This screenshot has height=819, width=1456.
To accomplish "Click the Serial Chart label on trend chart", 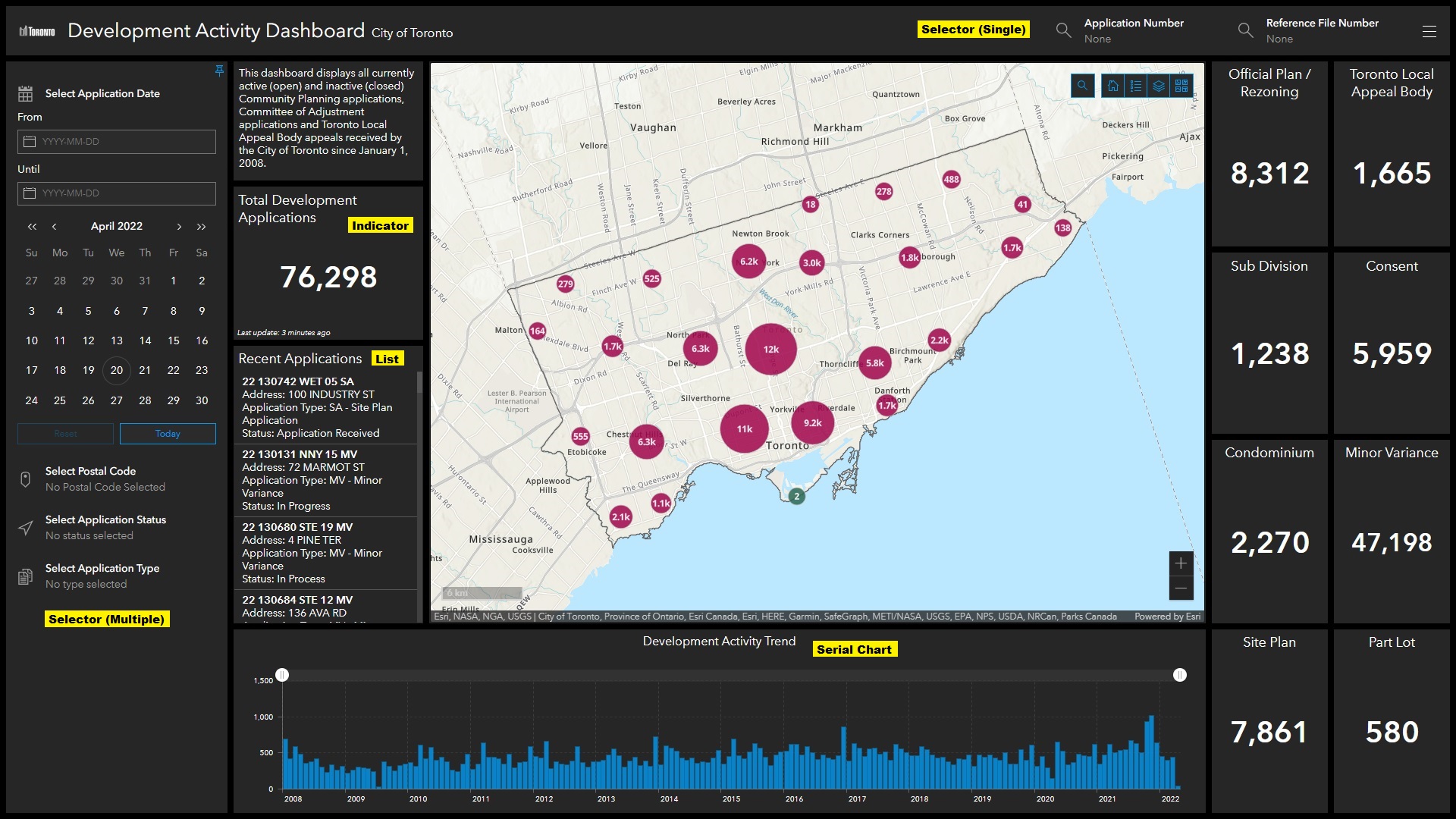I will point(856,649).
